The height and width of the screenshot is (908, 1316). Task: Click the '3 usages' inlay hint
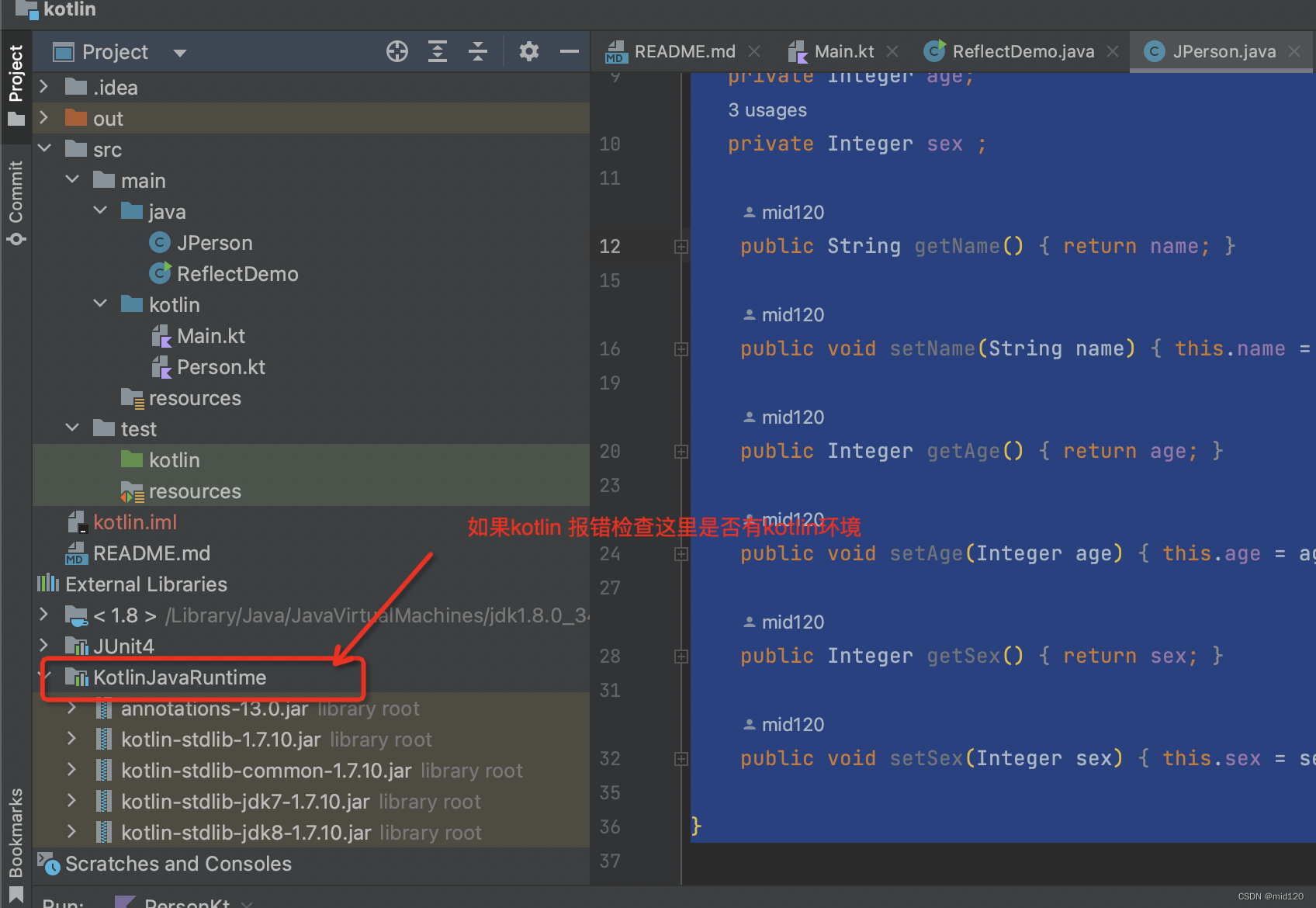767,110
